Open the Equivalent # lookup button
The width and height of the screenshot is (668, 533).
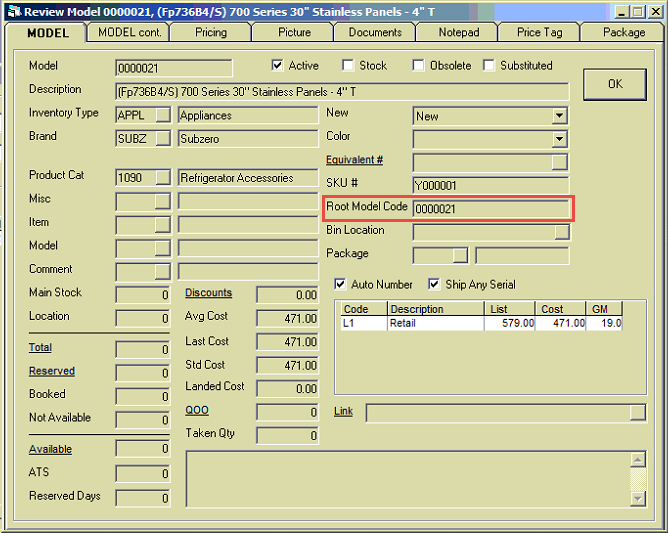tap(559, 162)
